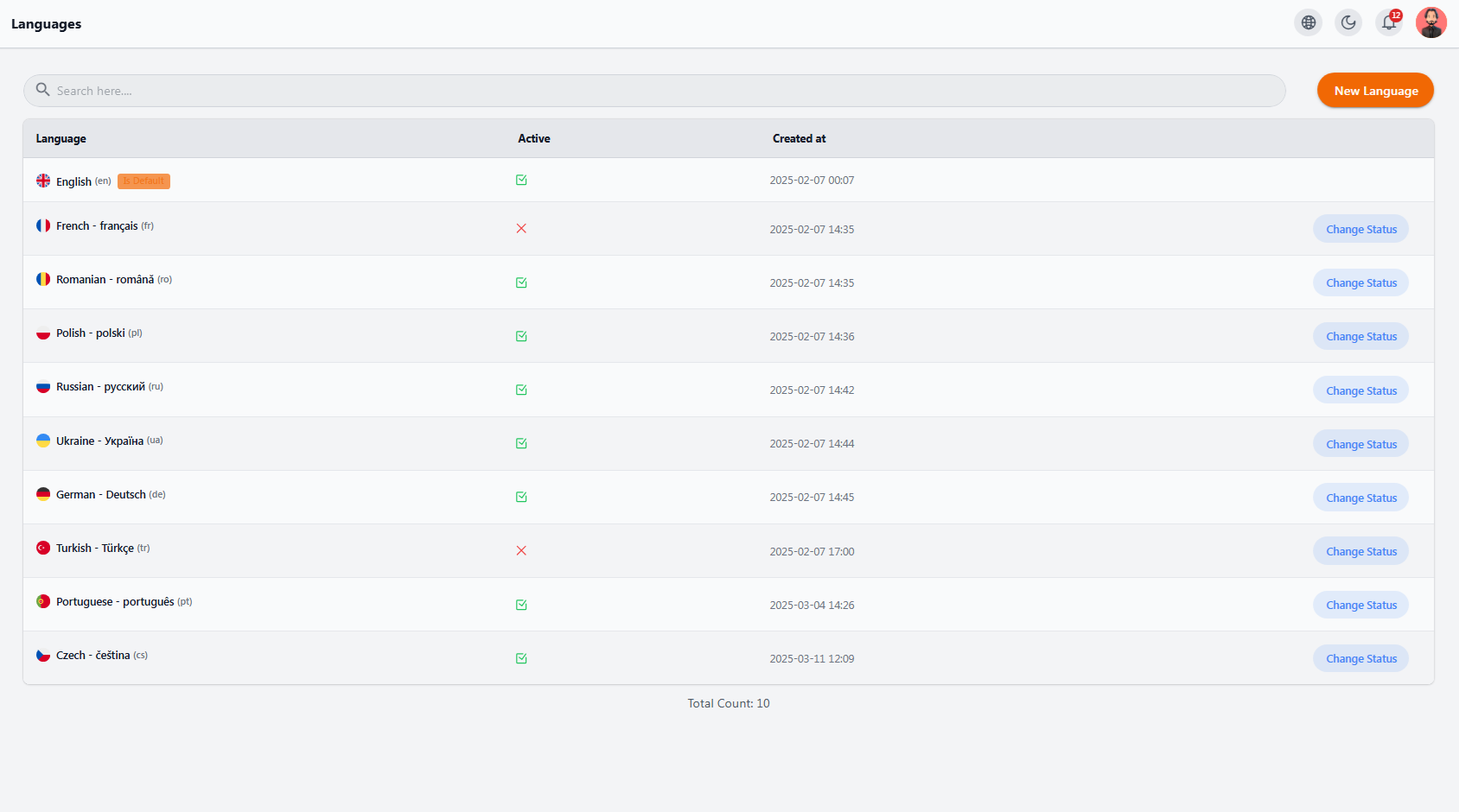Viewport: 1459px width, 812px height.
Task: Toggle dark mode with the moon icon
Action: tap(1348, 22)
